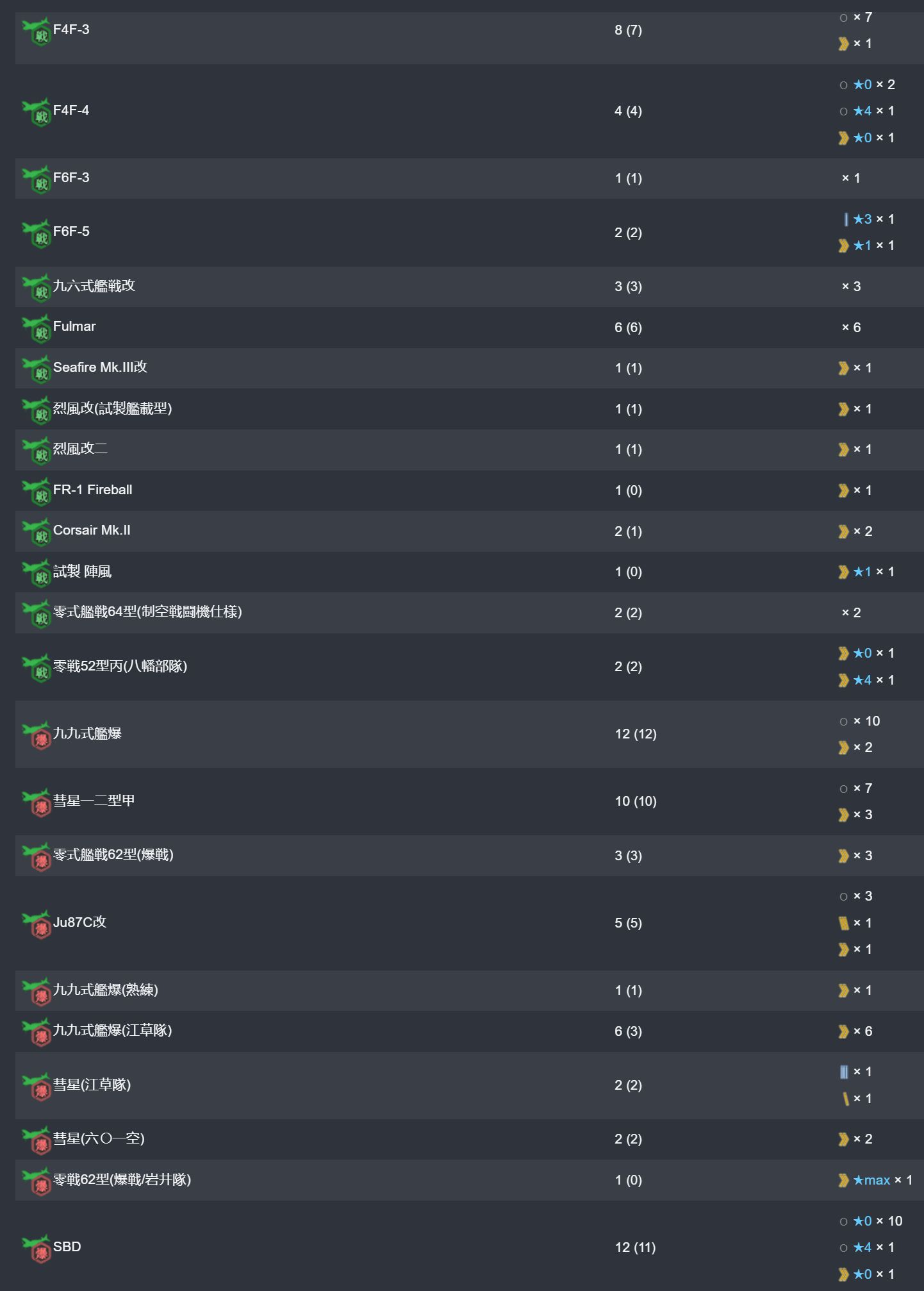The height and width of the screenshot is (1291, 924).
Task: Click the gold chevron proficiency icon for Corsair Mk.II
Action: (844, 531)
